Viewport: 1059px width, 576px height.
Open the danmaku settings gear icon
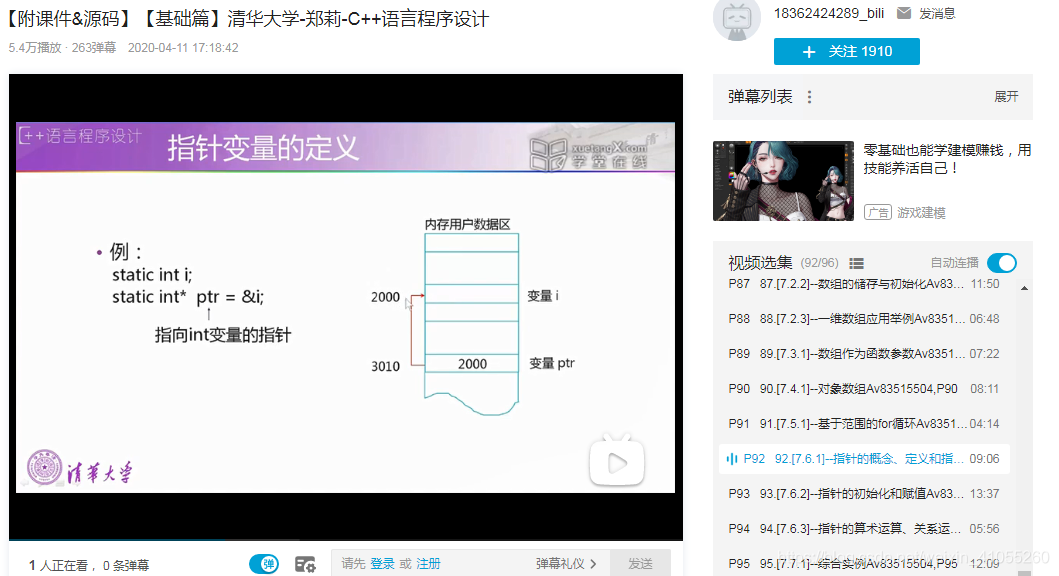(x=306, y=563)
